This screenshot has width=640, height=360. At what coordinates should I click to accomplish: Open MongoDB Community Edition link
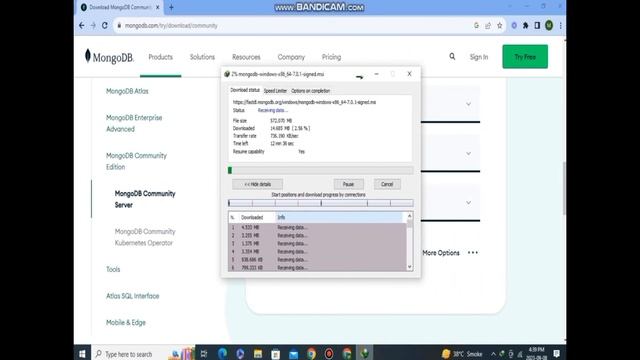136,161
